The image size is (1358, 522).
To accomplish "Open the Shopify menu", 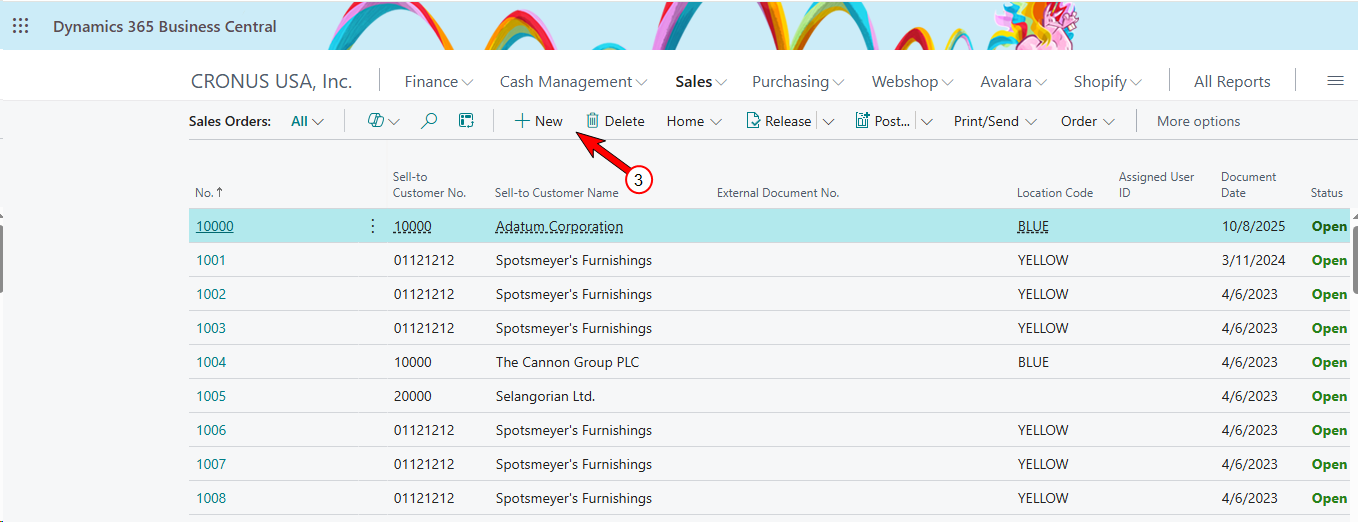I will click(1108, 82).
